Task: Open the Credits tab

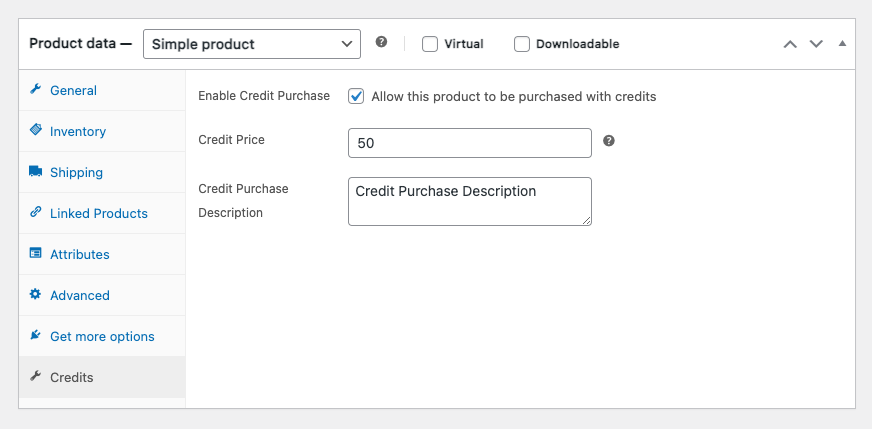Action: pos(71,377)
